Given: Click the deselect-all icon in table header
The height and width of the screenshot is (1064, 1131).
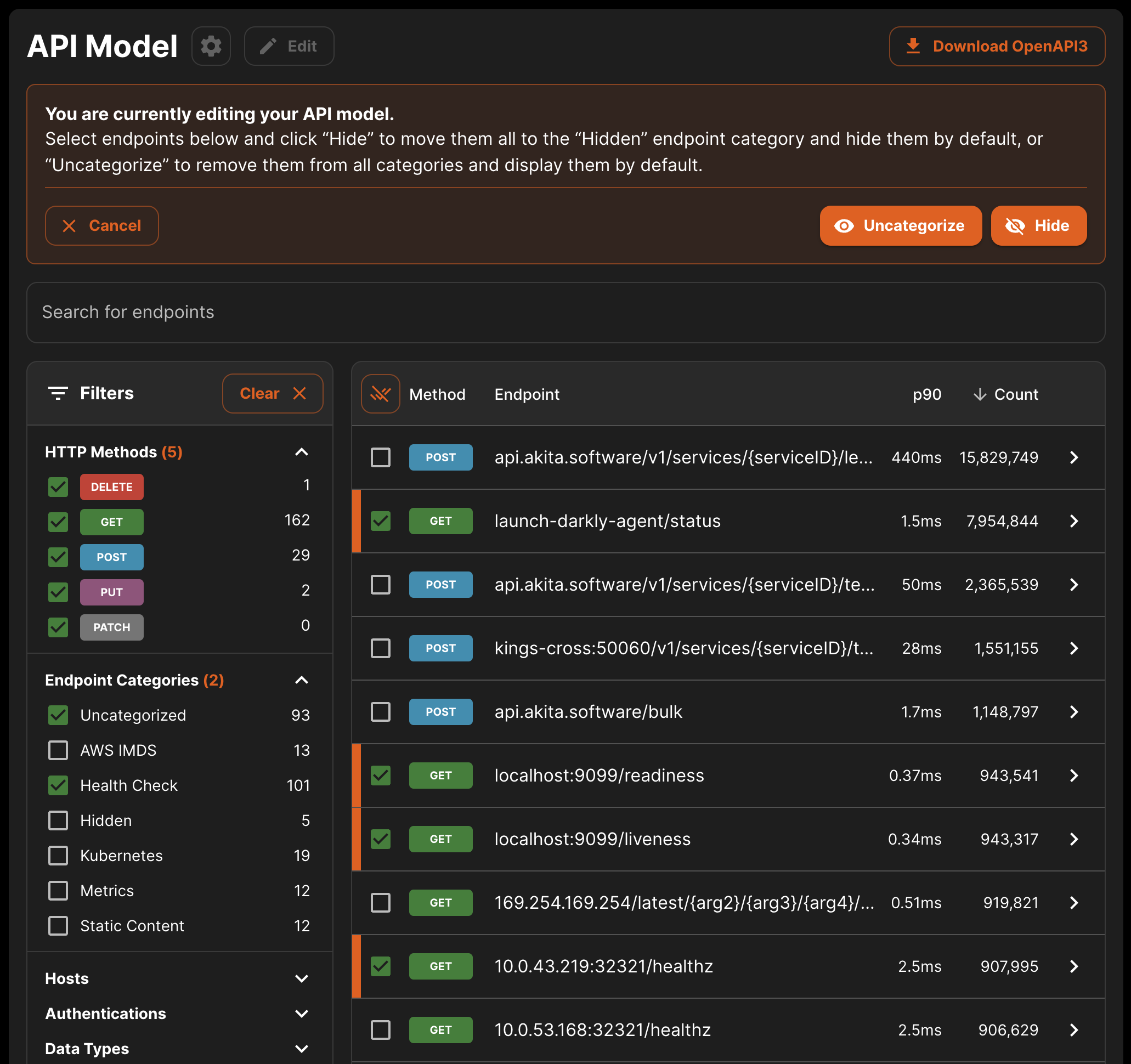Looking at the screenshot, I should [x=380, y=394].
